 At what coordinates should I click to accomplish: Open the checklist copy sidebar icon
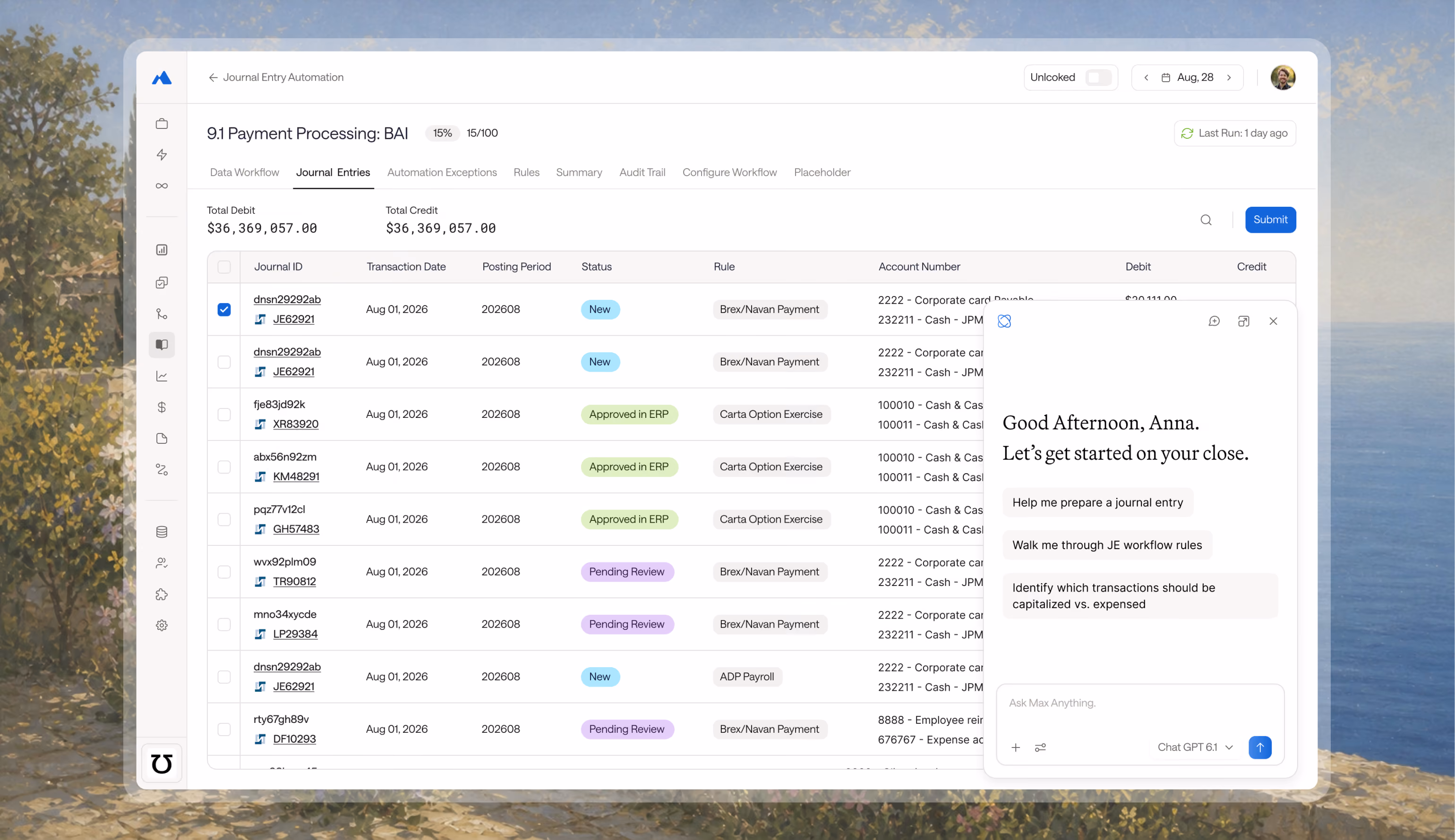point(162,282)
